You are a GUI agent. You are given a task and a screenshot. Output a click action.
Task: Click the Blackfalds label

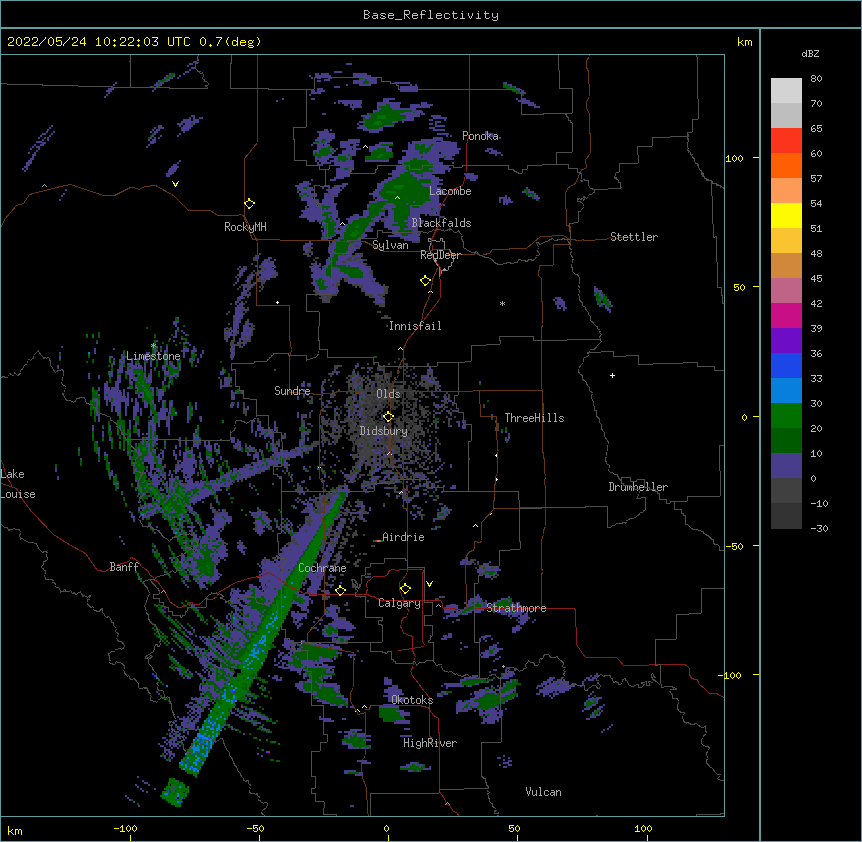pyautogui.click(x=441, y=223)
